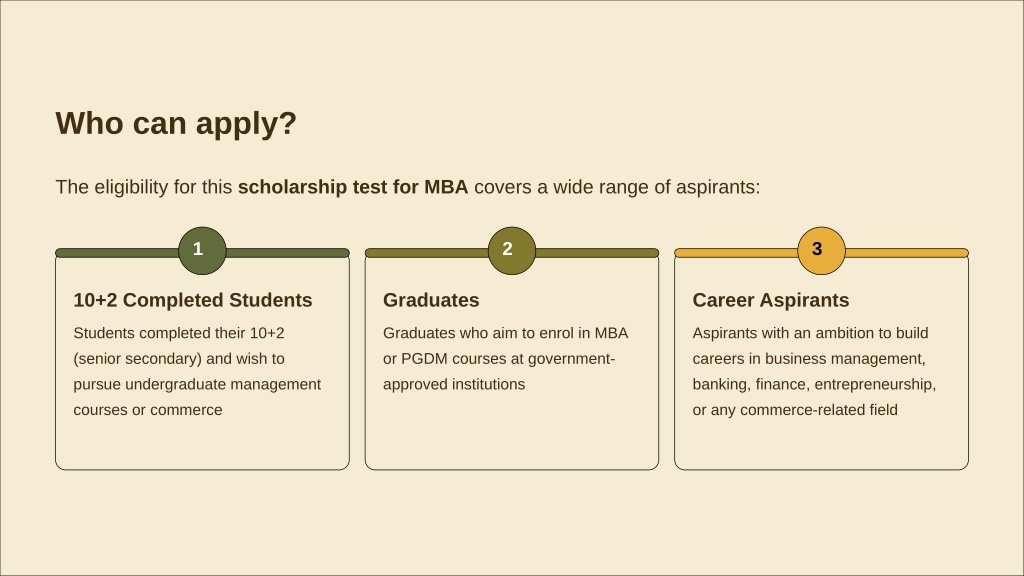Click the 'Graduates who aim to enrol' paragraph
The image size is (1024, 576).
(x=505, y=359)
